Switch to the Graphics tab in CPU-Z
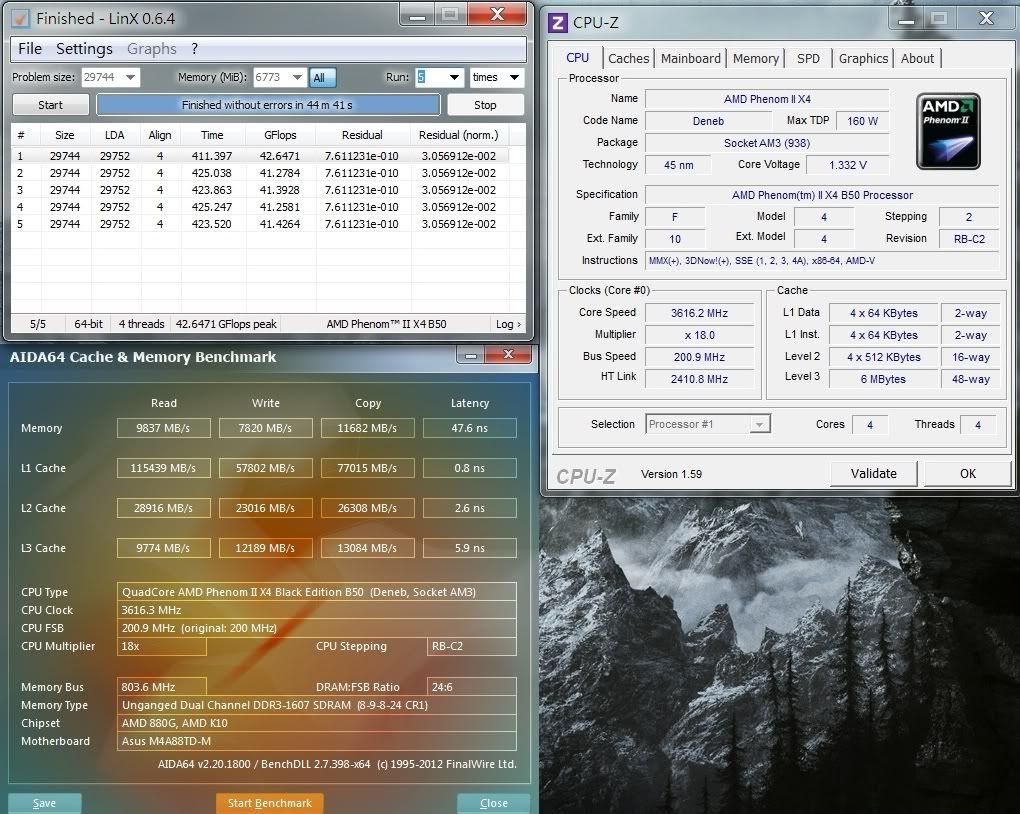The width and height of the screenshot is (1020, 814). coord(863,59)
